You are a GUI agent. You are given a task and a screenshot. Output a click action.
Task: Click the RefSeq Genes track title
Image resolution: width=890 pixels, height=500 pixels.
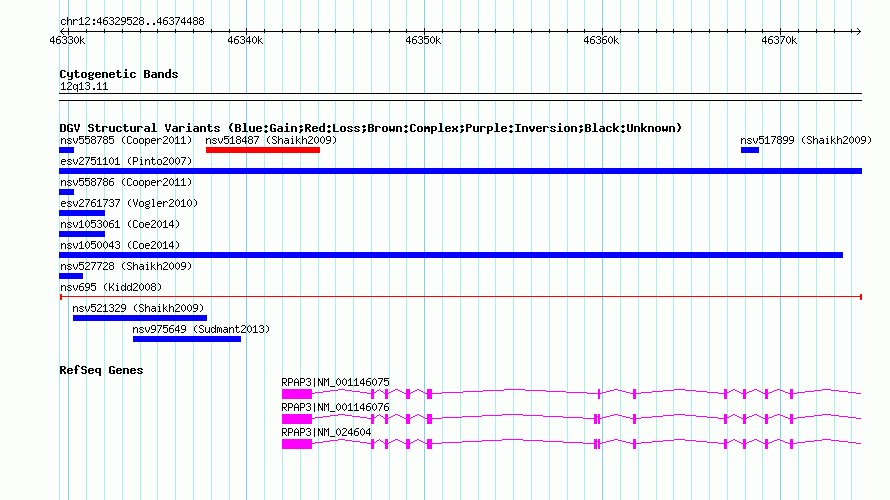pyautogui.click(x=101, y=370)
